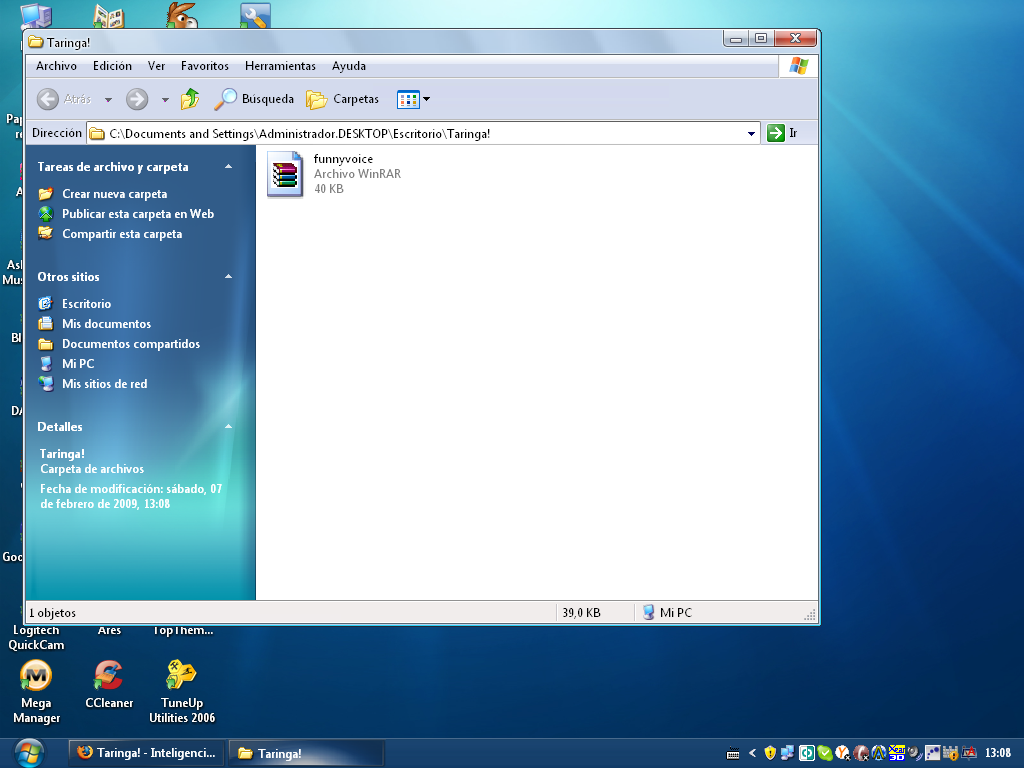This screenshot has height=768, width=1024.
Task: Expand the views dropdown arrow
Action: click(426, 99)
